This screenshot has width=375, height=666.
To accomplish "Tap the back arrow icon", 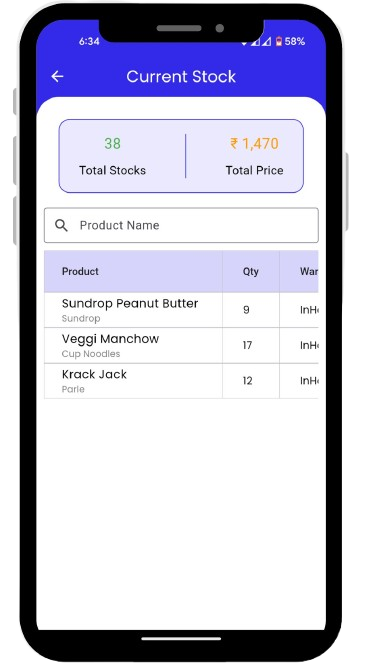I will click(x=57, y=76).
